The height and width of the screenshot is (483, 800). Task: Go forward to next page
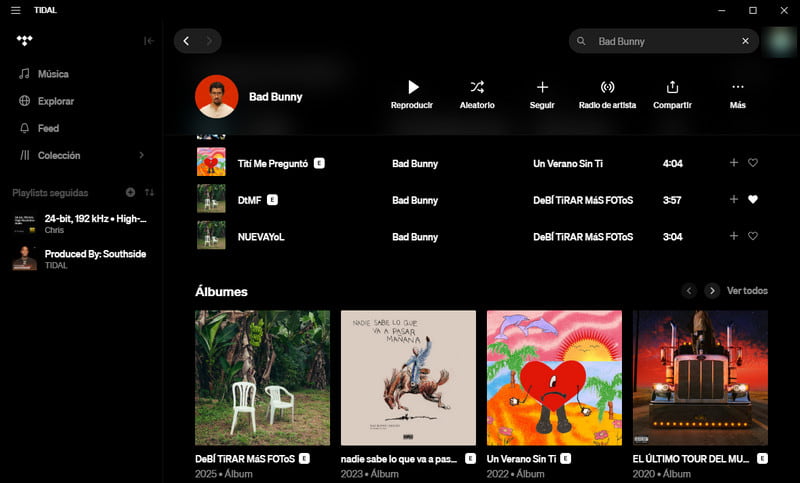click(209, 41)
